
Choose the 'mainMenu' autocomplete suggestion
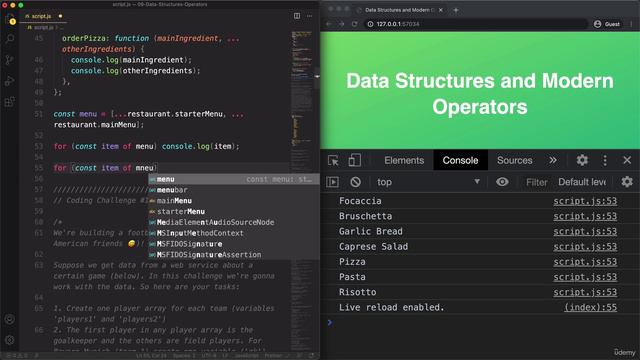click(233, 201)
